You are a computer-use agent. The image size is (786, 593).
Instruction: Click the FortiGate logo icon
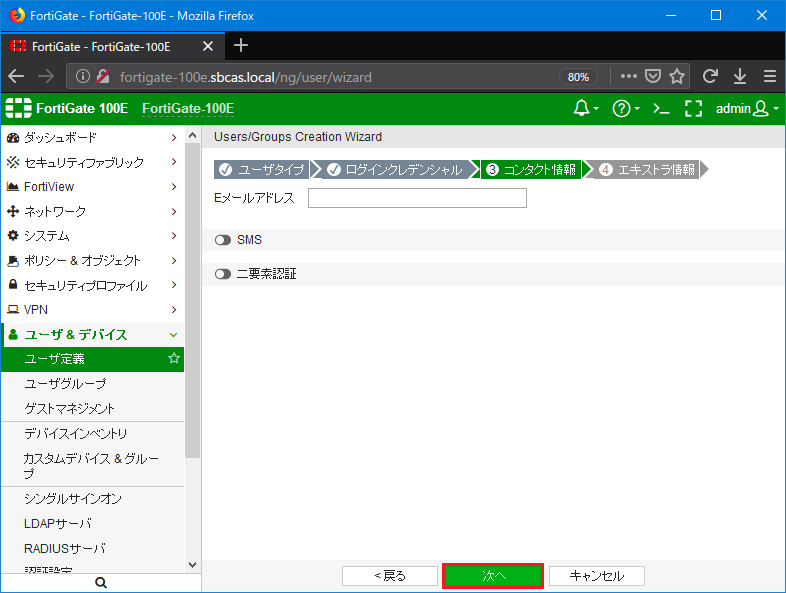point(18,108)
